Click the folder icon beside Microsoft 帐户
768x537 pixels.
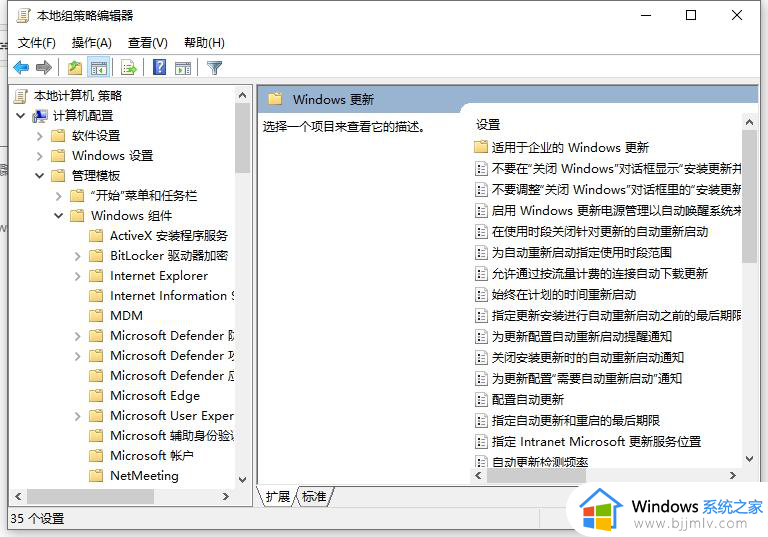pos(96,455)
